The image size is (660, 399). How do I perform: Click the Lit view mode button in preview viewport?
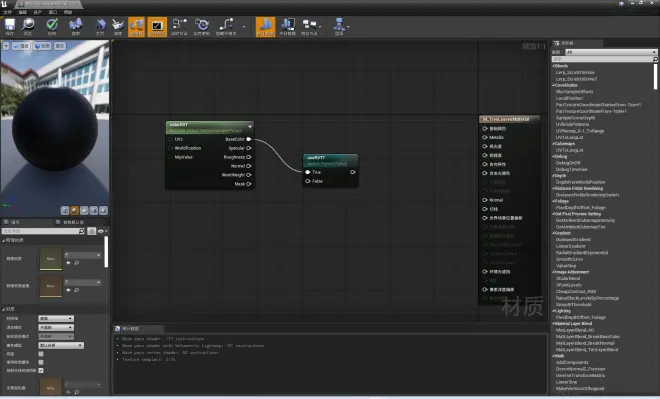click(42, 46)
